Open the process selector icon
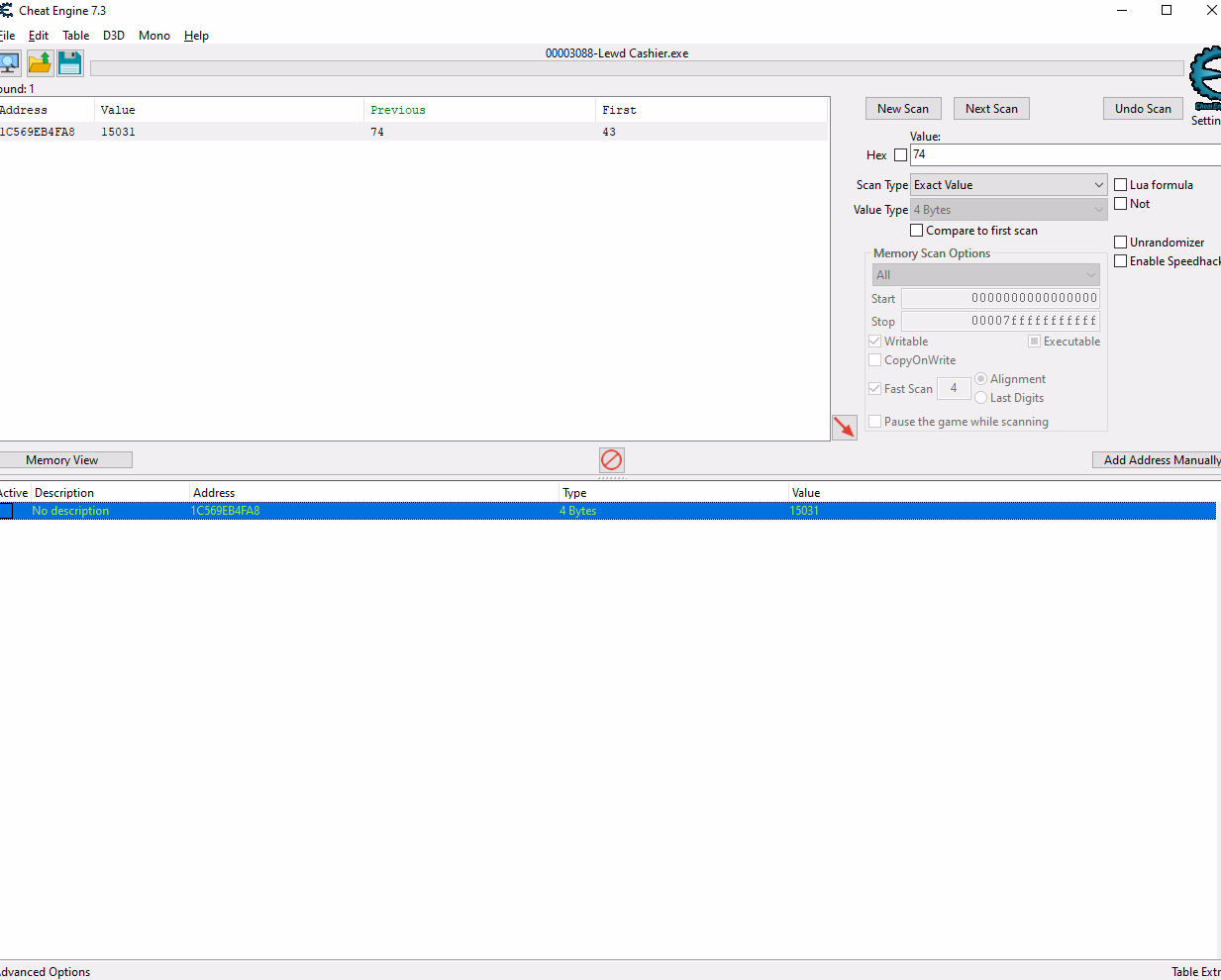 pyautogui.click(x=9, y=64)
